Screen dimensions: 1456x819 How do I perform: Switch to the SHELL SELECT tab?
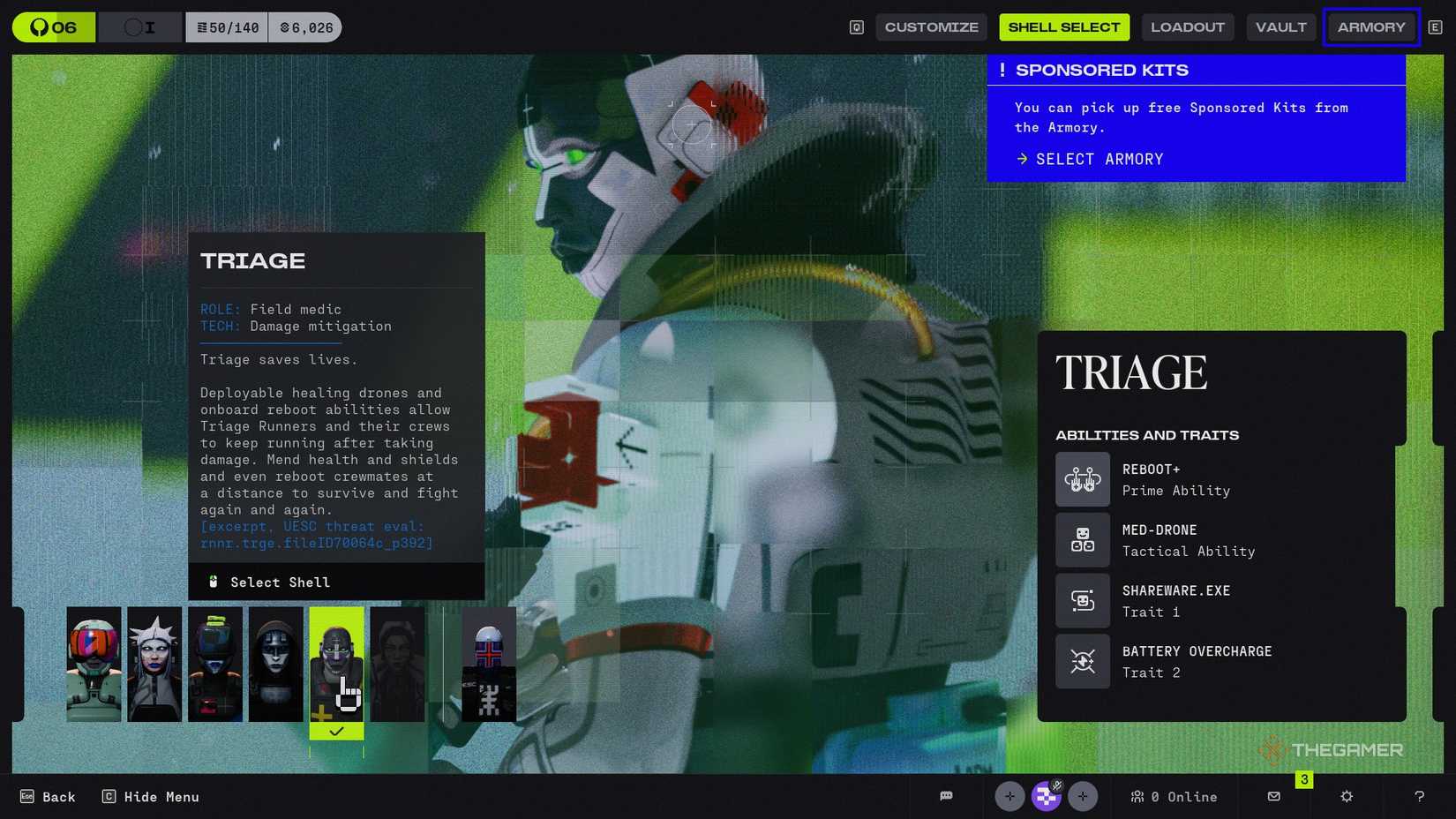(x=1064, y=26)
